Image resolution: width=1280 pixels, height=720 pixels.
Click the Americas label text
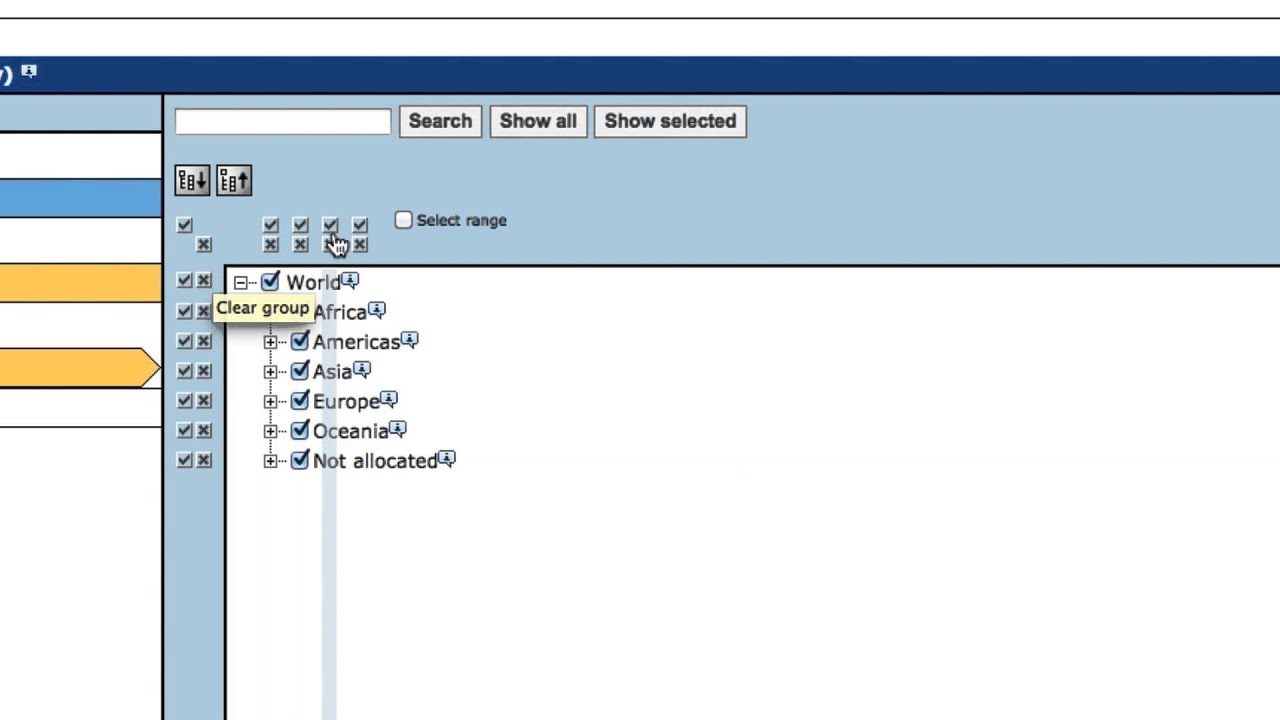pyautogui.click(x=356, y=342)
